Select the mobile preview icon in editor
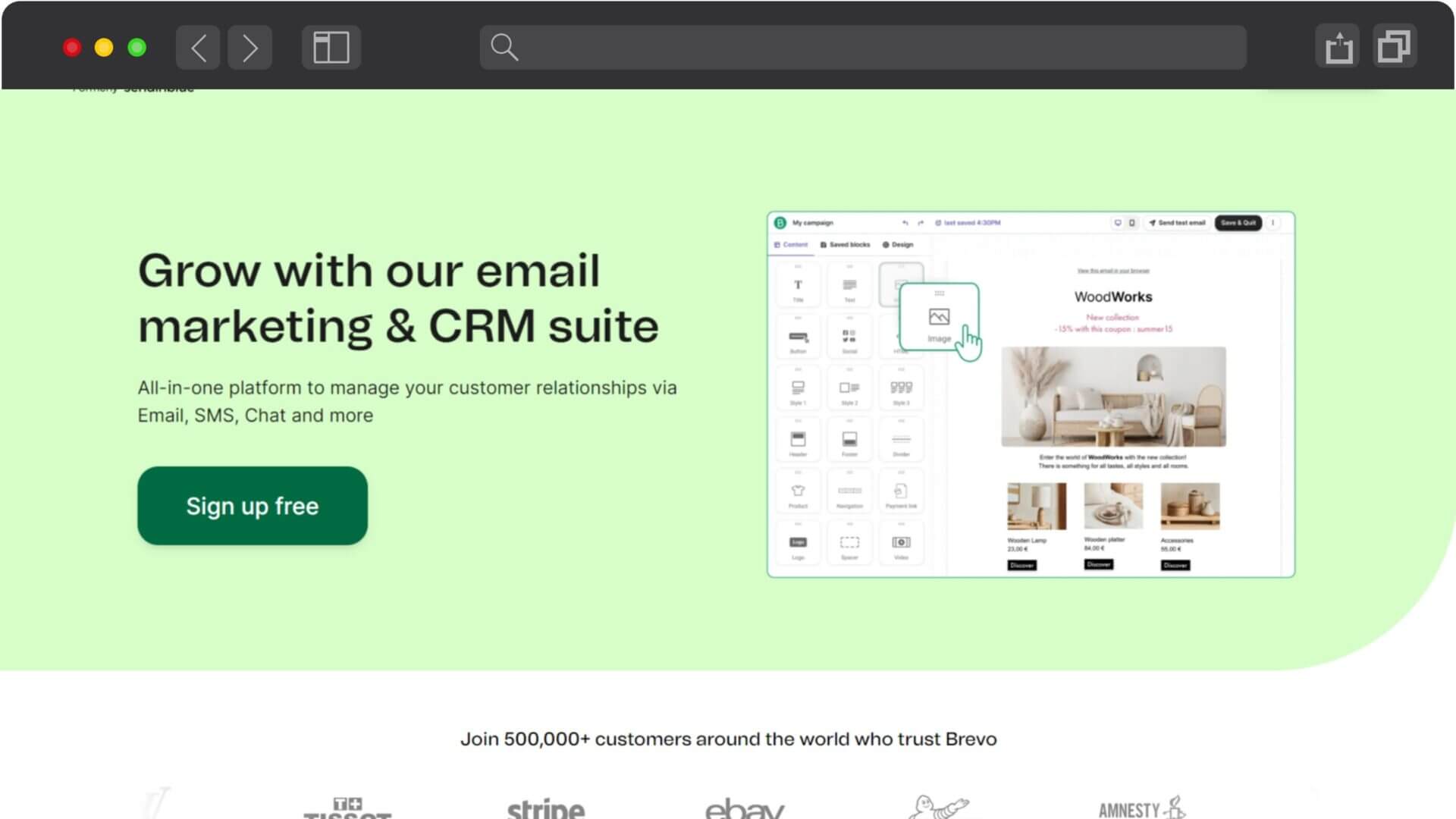 pyautogui.click(x=1131, y=223)
